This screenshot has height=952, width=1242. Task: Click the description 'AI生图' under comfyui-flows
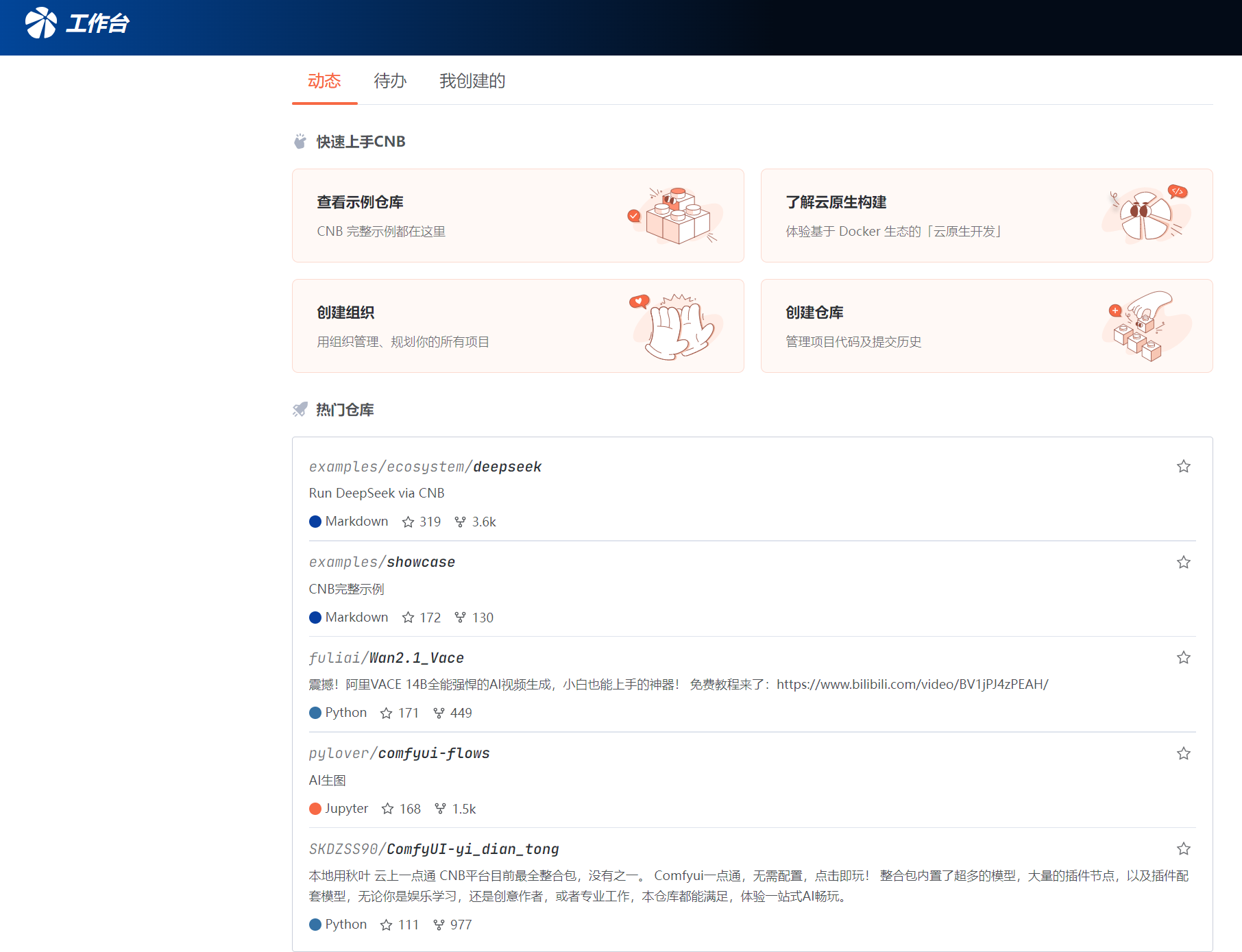click(x=328, y=780)
